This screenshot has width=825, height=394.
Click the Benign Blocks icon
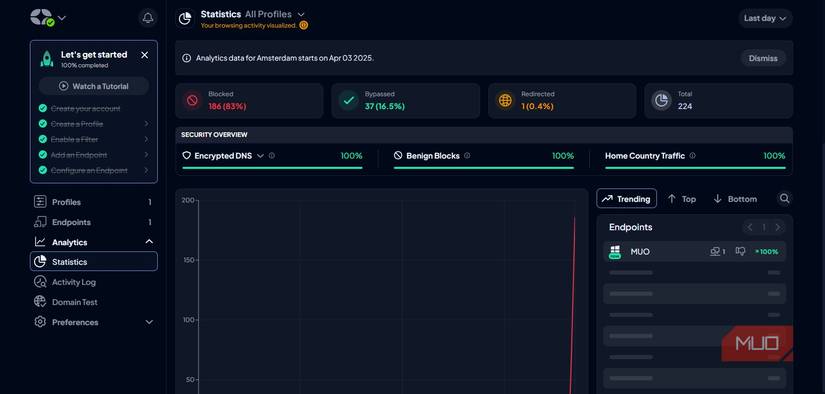(398, 156)
